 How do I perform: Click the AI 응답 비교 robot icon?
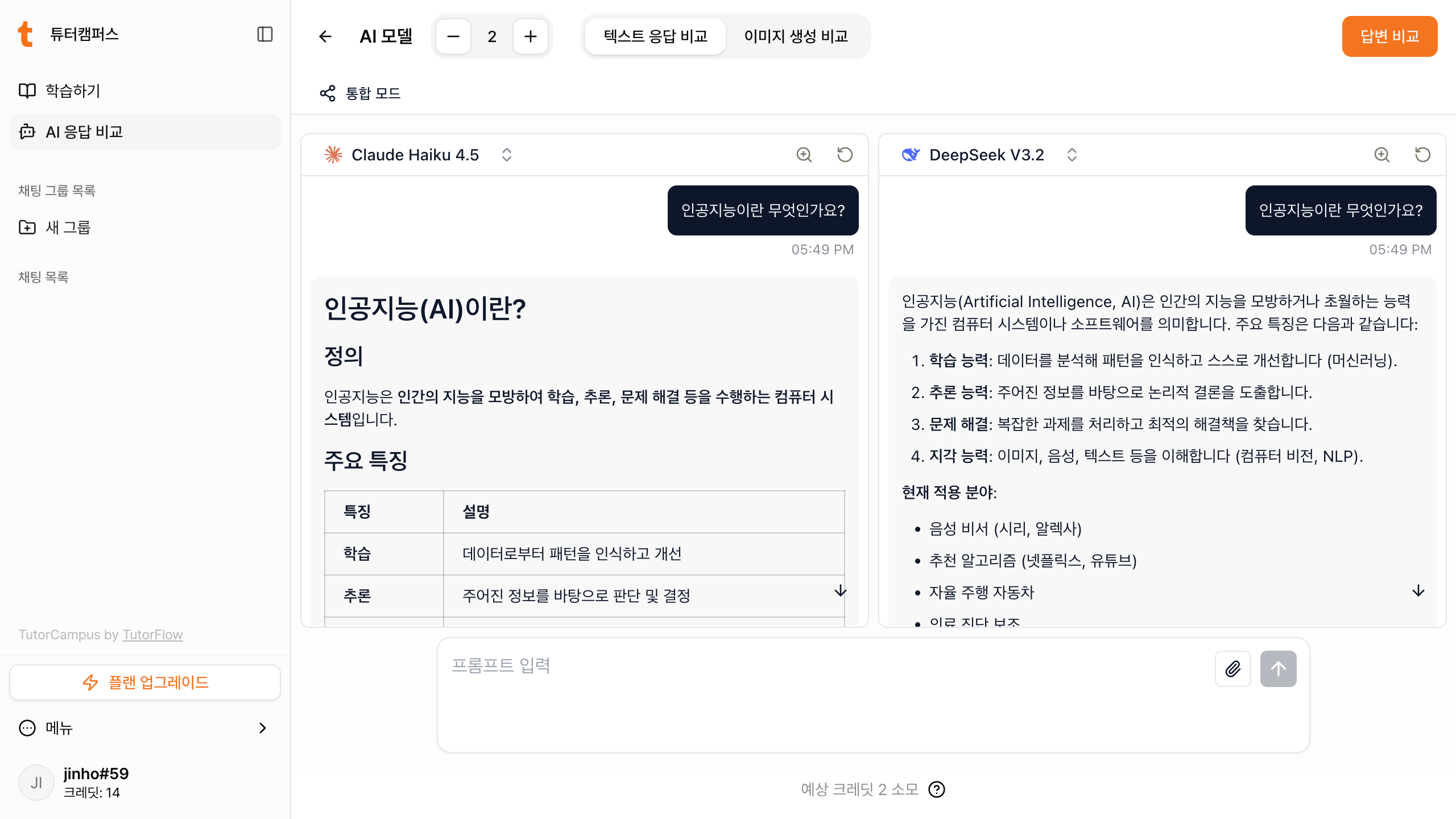point(27,132)
